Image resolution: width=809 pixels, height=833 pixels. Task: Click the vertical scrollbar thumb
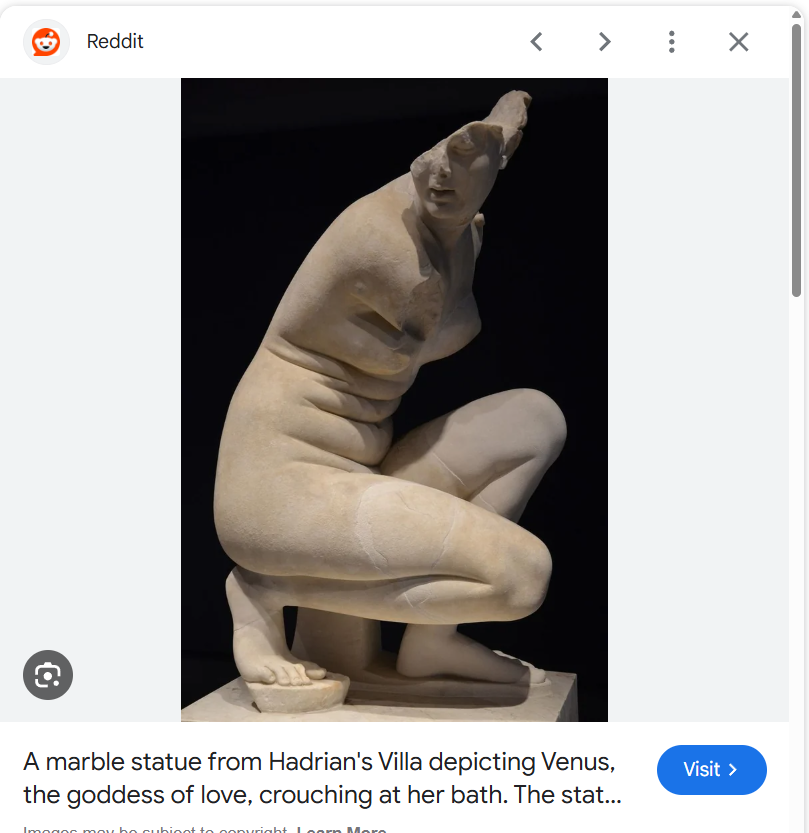point(796,159)
